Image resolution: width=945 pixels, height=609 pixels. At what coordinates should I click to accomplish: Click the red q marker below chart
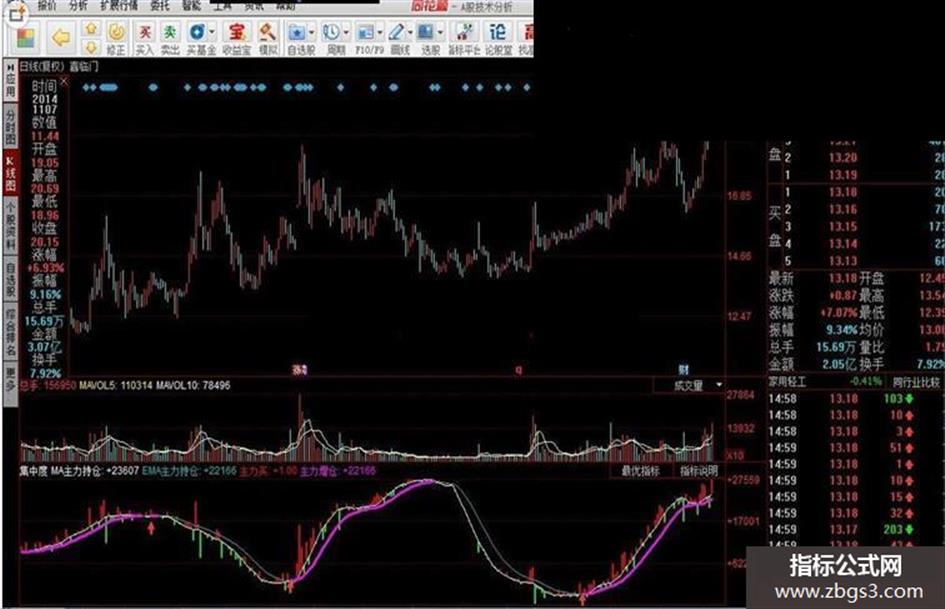click(518, 370)
